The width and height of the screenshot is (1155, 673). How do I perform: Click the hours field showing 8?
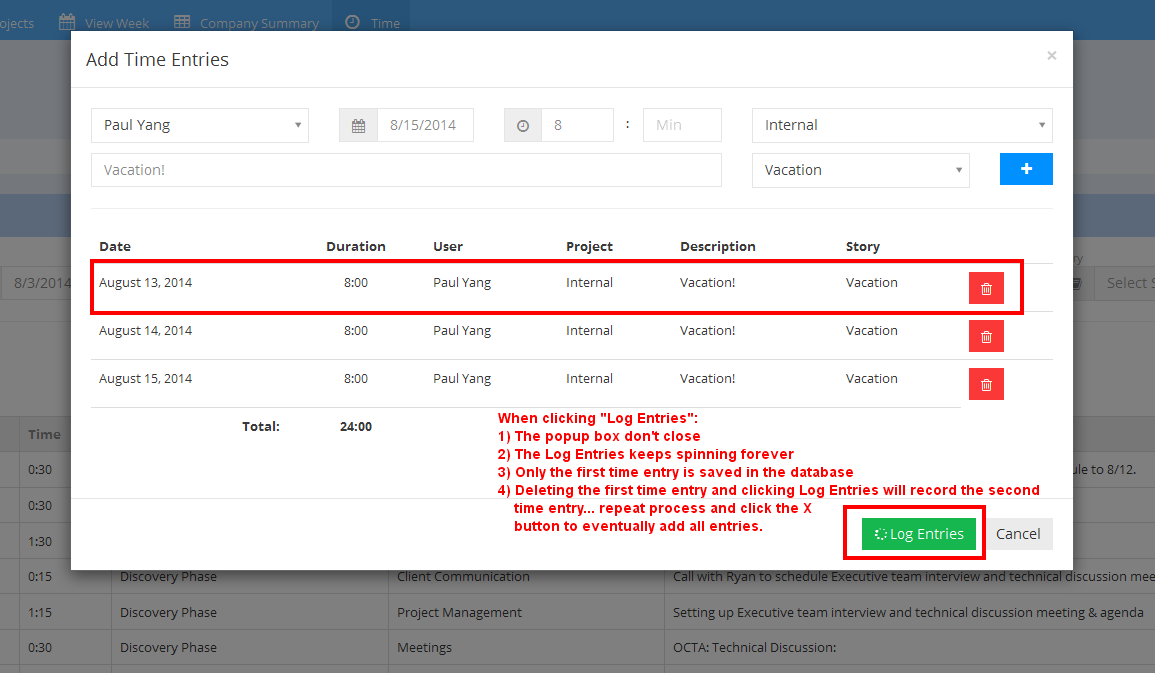(577, 126)
